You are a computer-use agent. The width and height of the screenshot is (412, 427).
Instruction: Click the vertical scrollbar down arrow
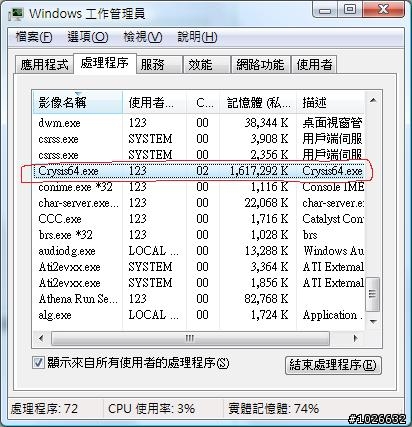coord(373,321)
